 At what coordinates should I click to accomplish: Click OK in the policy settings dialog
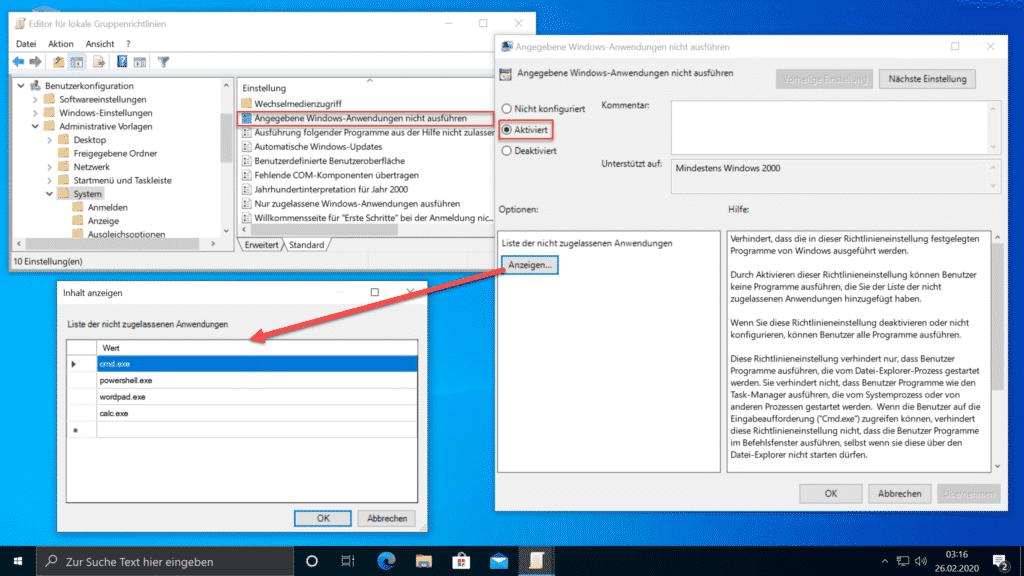[x=831, y=494]
